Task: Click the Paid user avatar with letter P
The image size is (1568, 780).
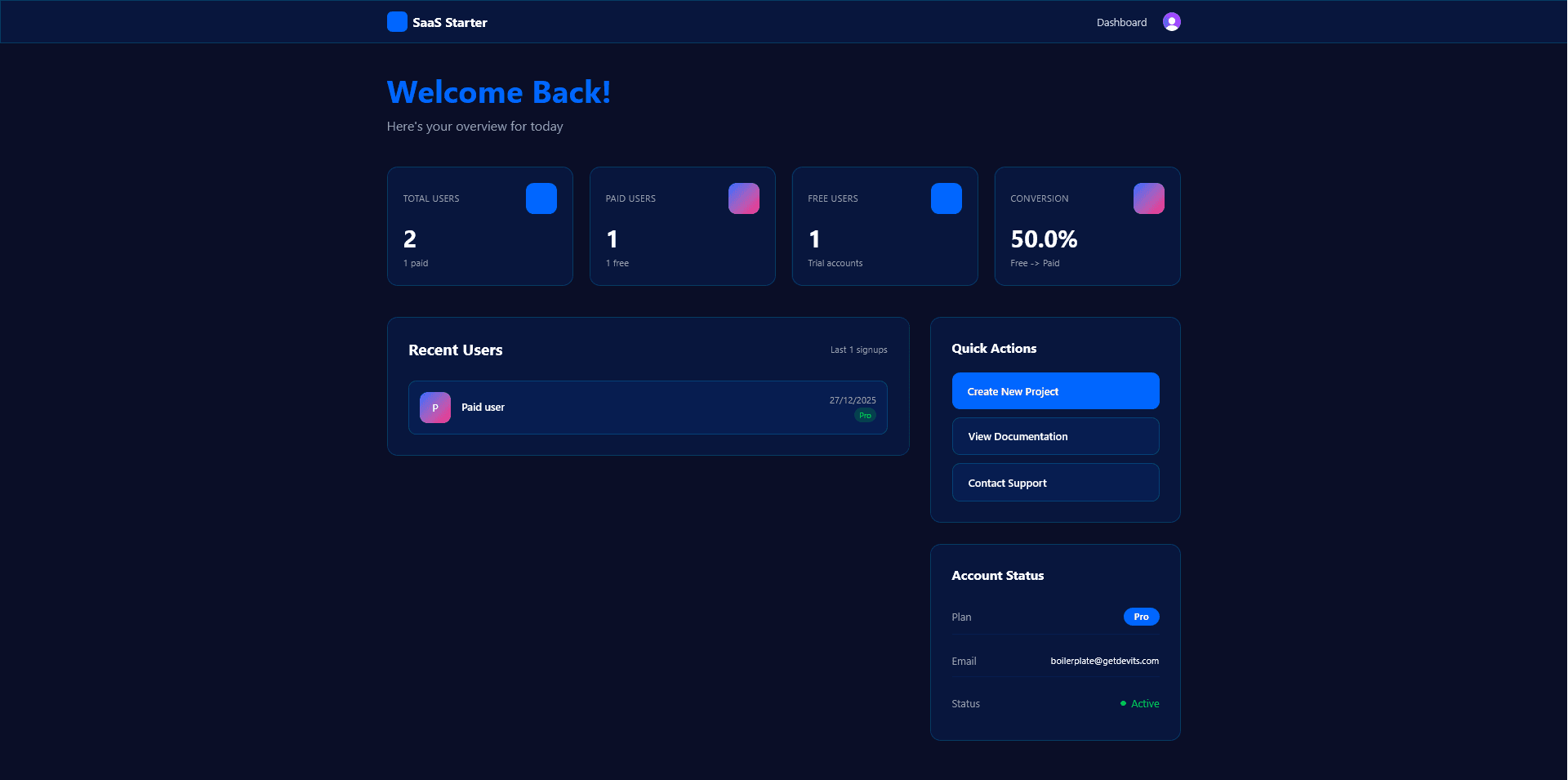Action: tap(434, 407)
